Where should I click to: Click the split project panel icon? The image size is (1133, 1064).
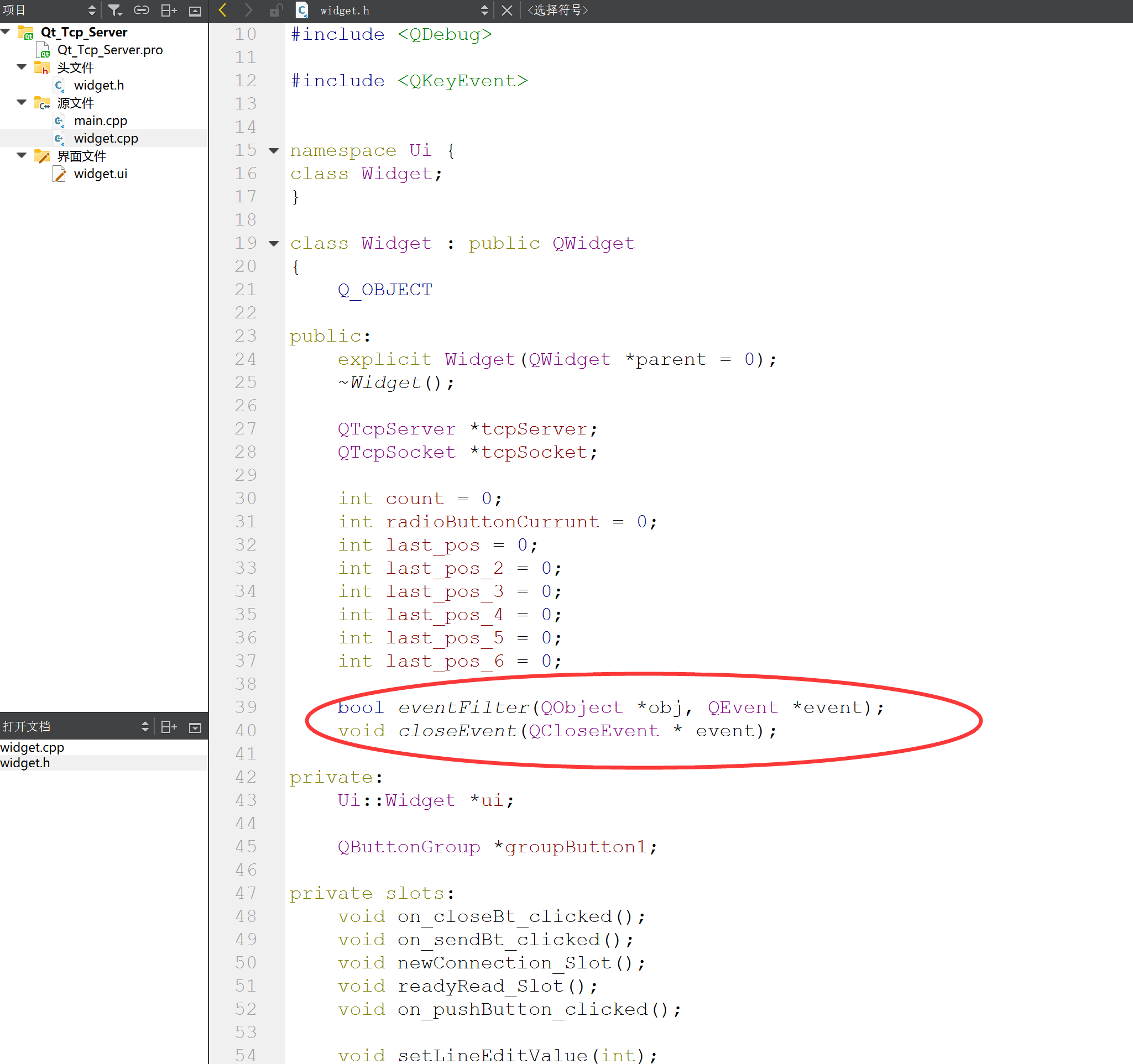pyautogui.click(x=168, y=11)
